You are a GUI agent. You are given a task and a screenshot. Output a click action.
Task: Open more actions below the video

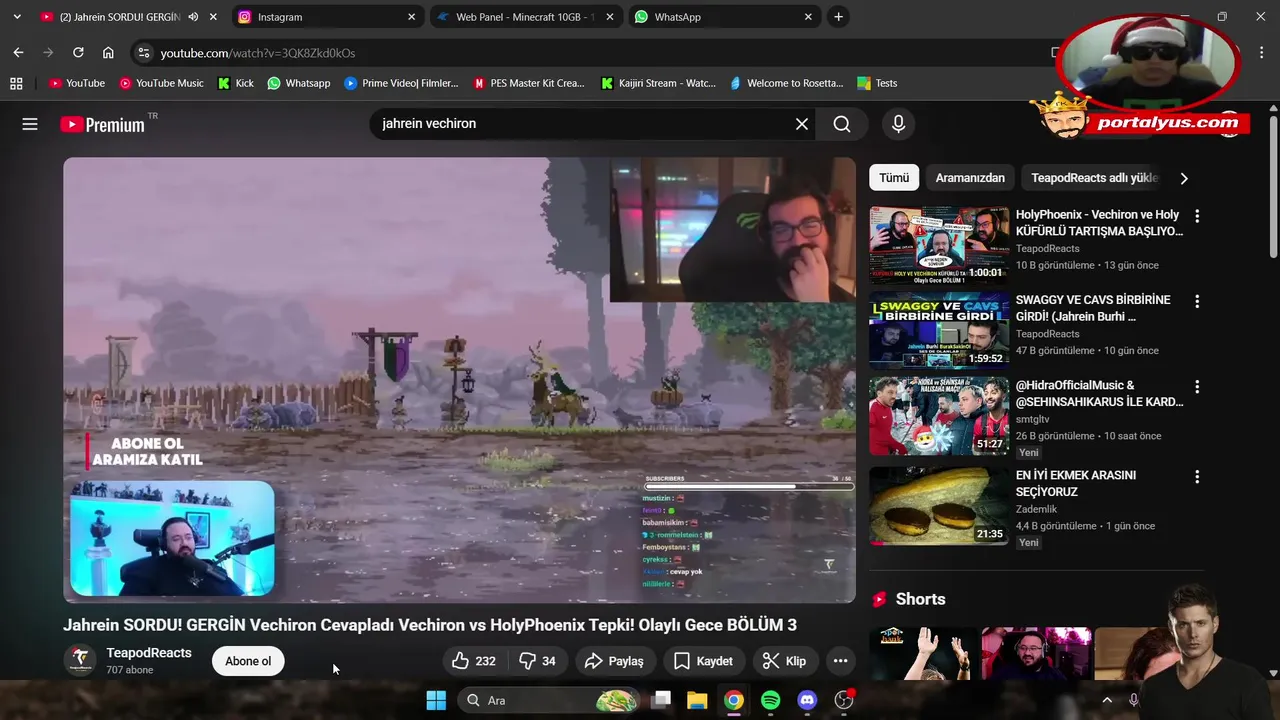pyautogui.click(x=840, y=661)
